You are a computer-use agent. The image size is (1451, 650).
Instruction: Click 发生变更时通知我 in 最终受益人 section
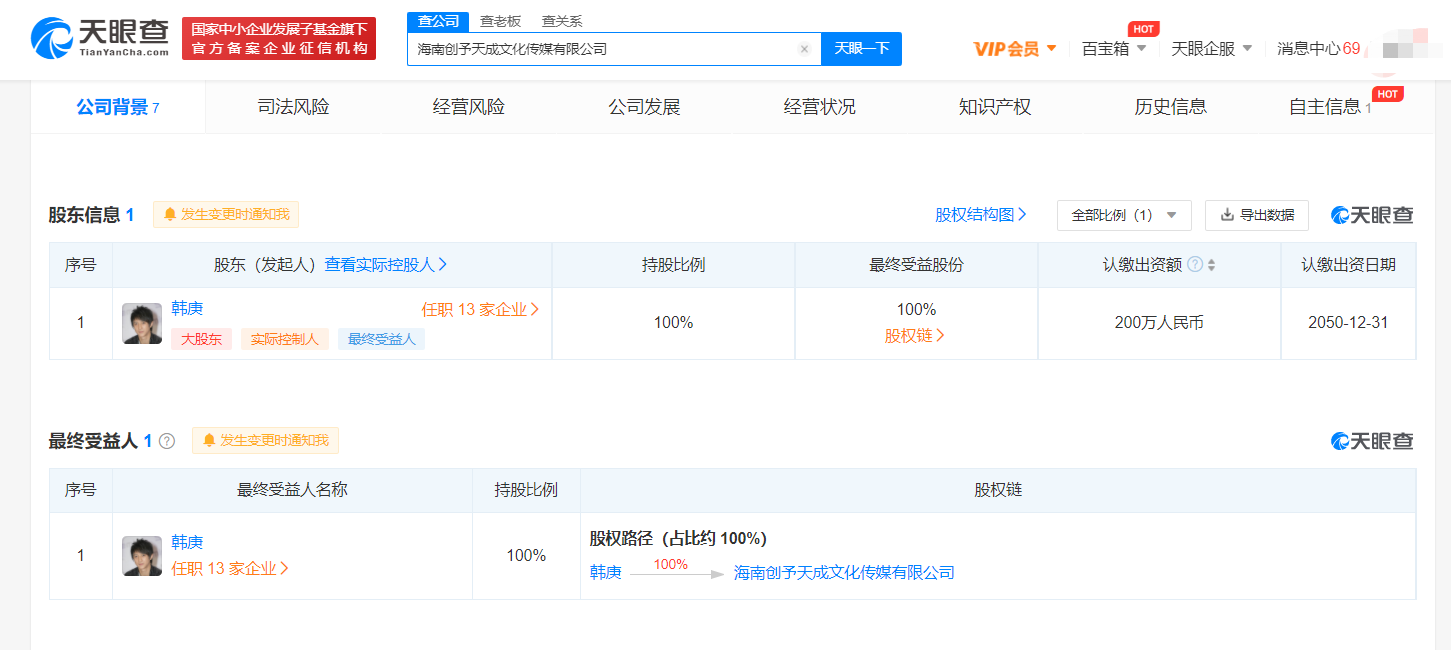pos(265,440)
